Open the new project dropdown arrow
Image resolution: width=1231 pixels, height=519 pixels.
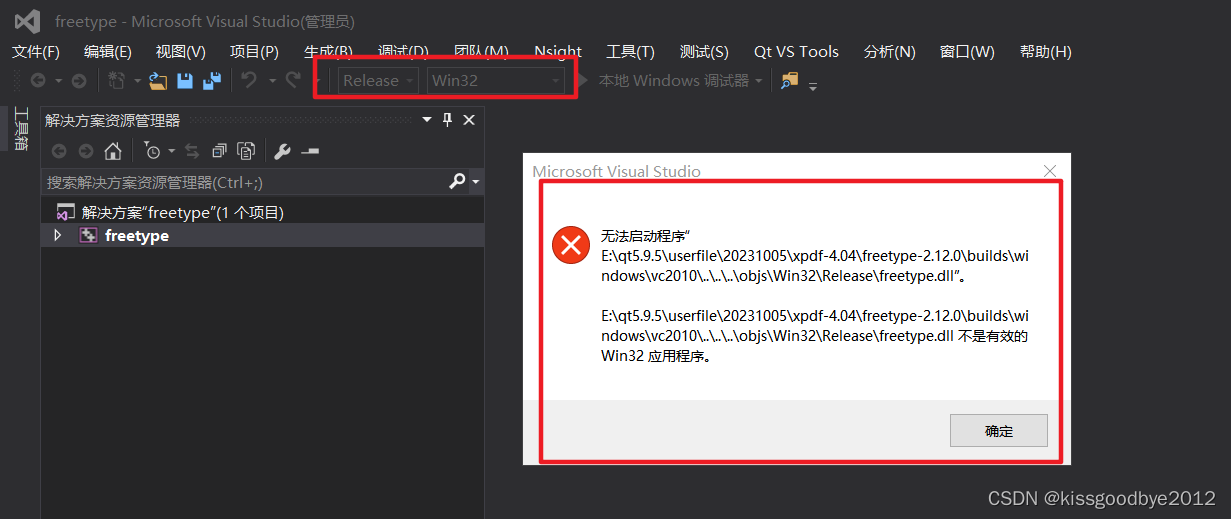[x=136, y=81]
